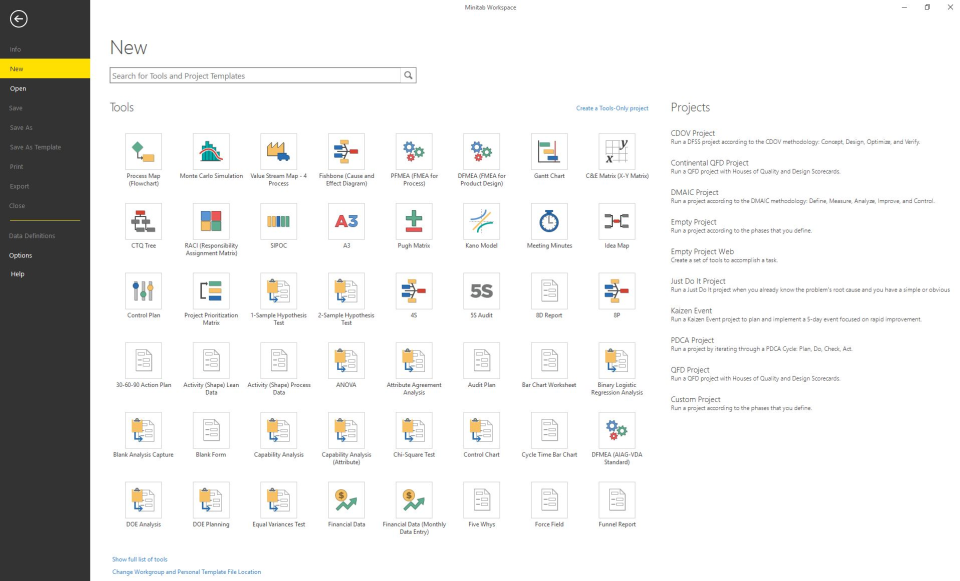Select the 5S Audit tool

(x=482, y=292)
